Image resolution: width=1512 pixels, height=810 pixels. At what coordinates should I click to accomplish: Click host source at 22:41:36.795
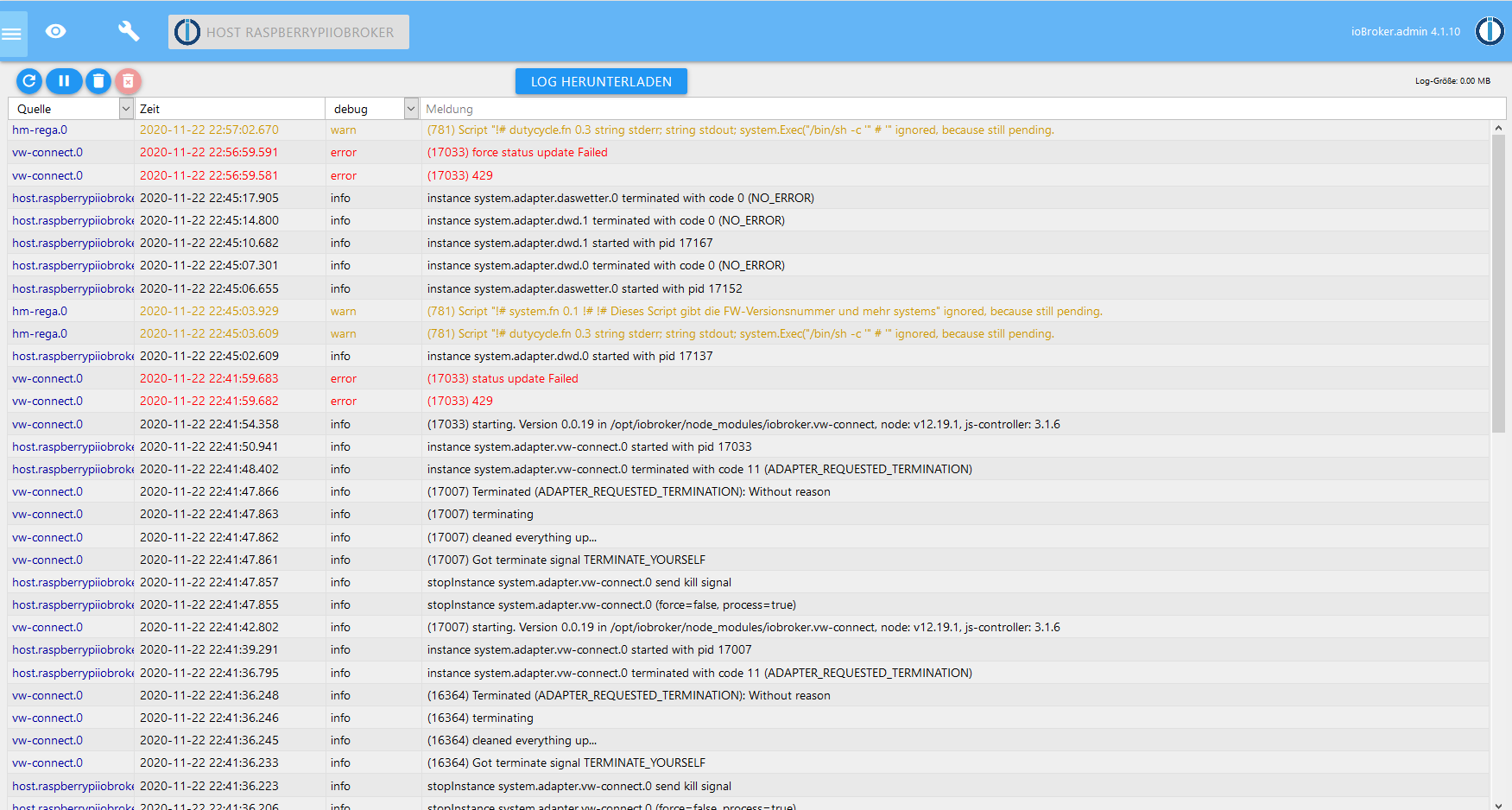[x=73, y=673]
